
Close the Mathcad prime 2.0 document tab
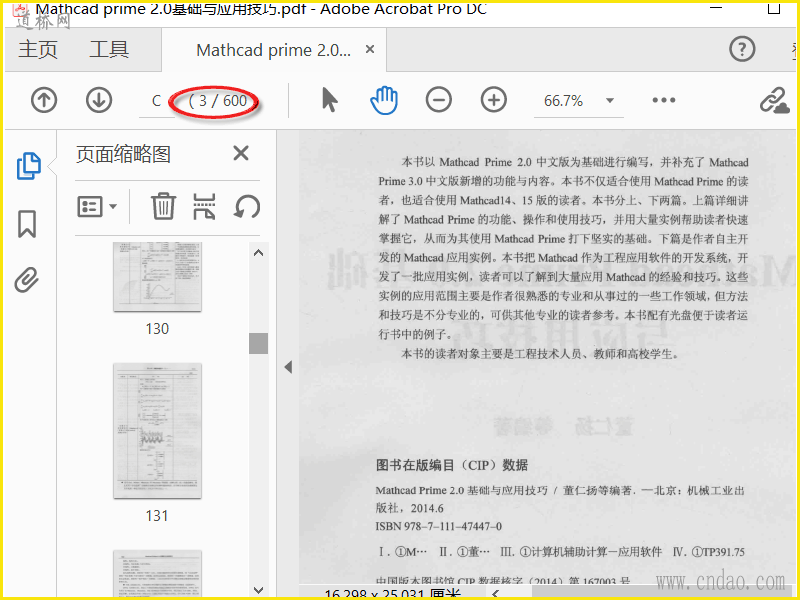point(370,49)
